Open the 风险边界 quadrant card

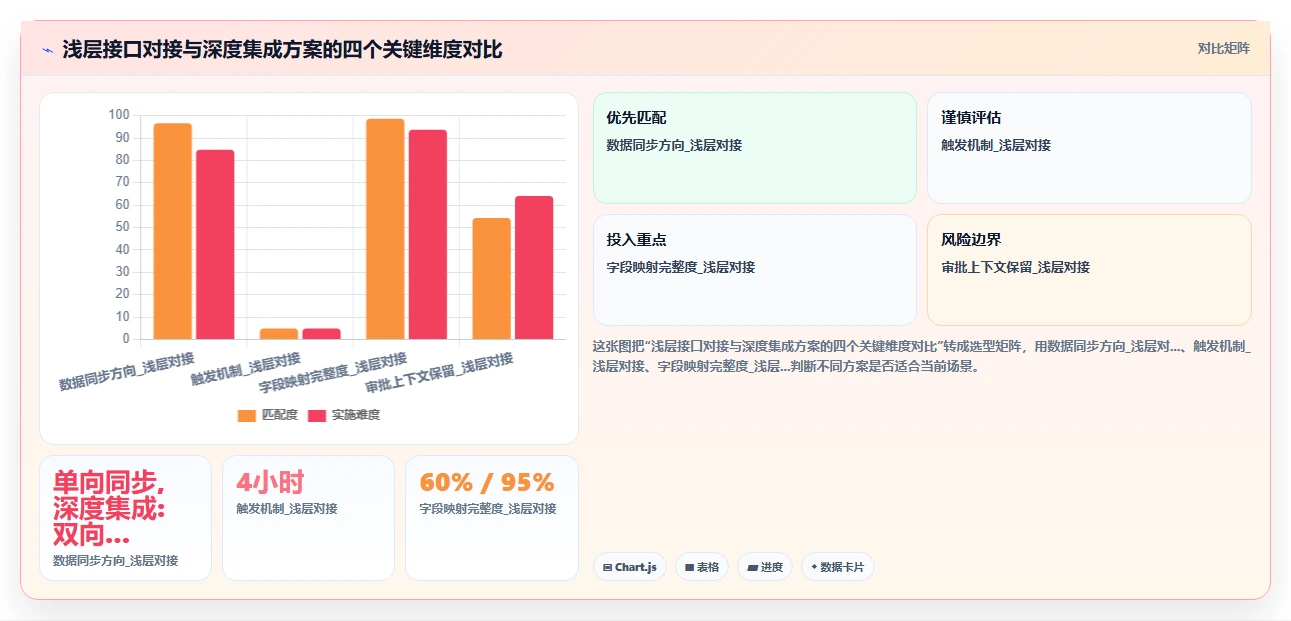coord(1089,270)
